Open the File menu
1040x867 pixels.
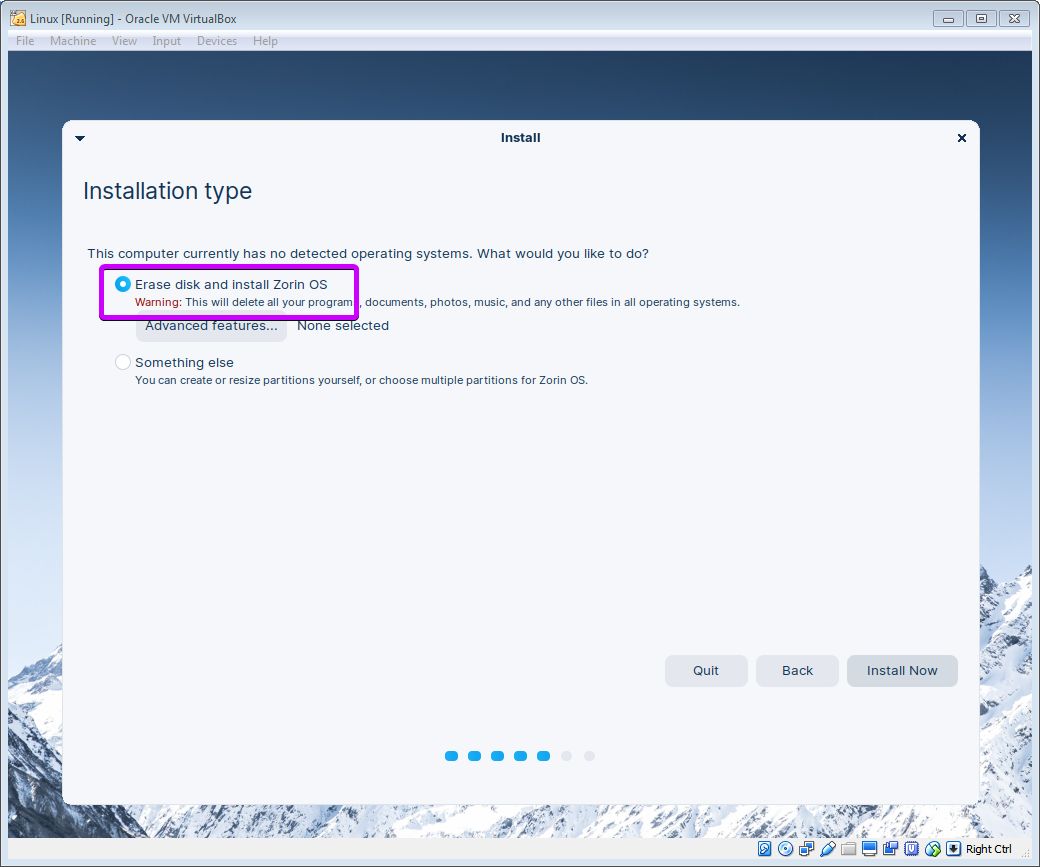[25, 40]
